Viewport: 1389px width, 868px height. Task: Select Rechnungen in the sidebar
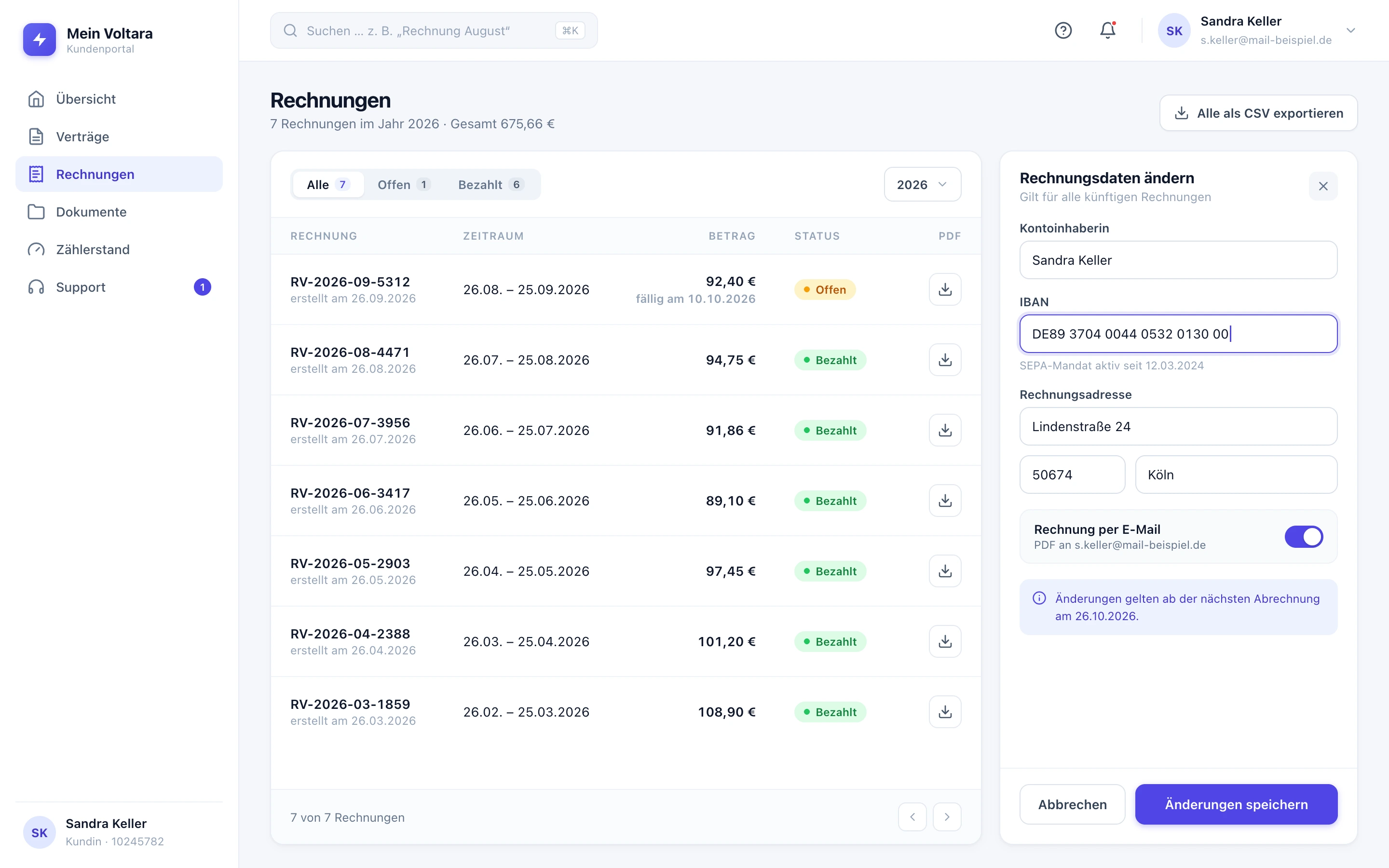pyautogui.click(x=119, y=174)
